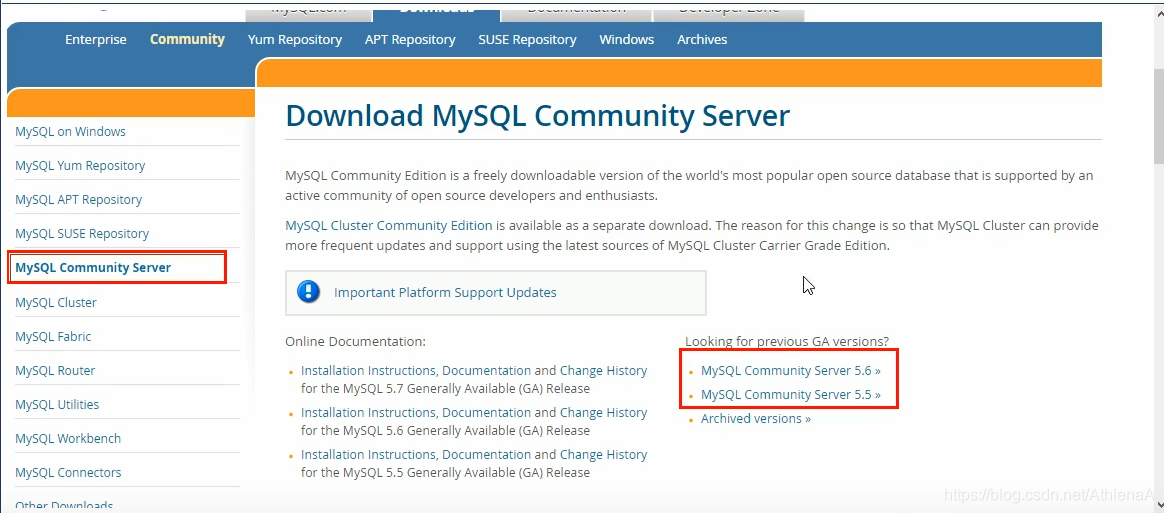Open Important Platform Support Updates link
This screenshot has height=513, width=1164.
445,293
